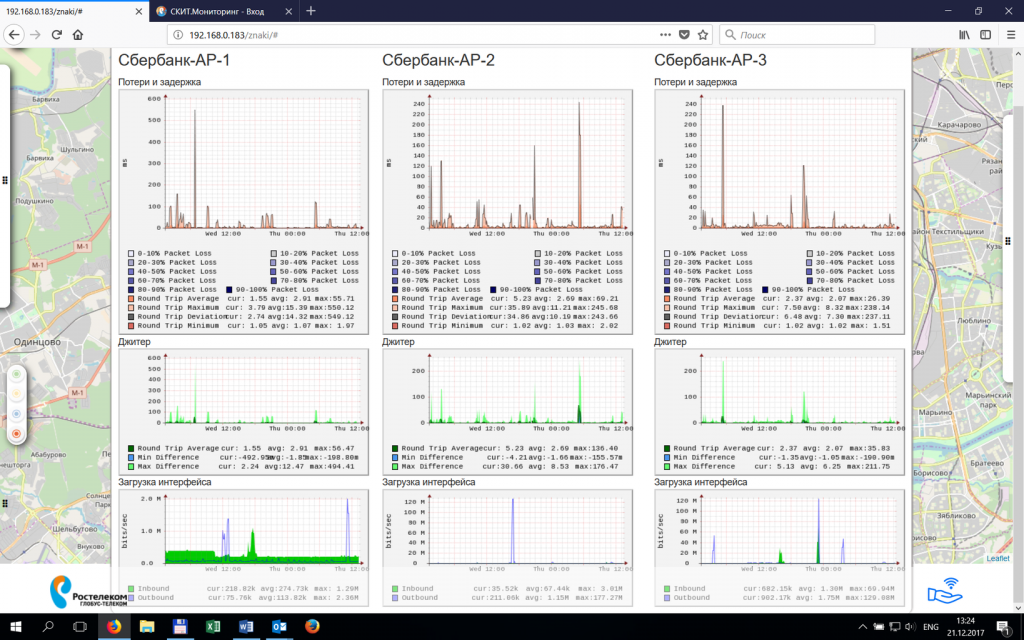
Task: Bookmark this page with the star
Action: point(703,35)
